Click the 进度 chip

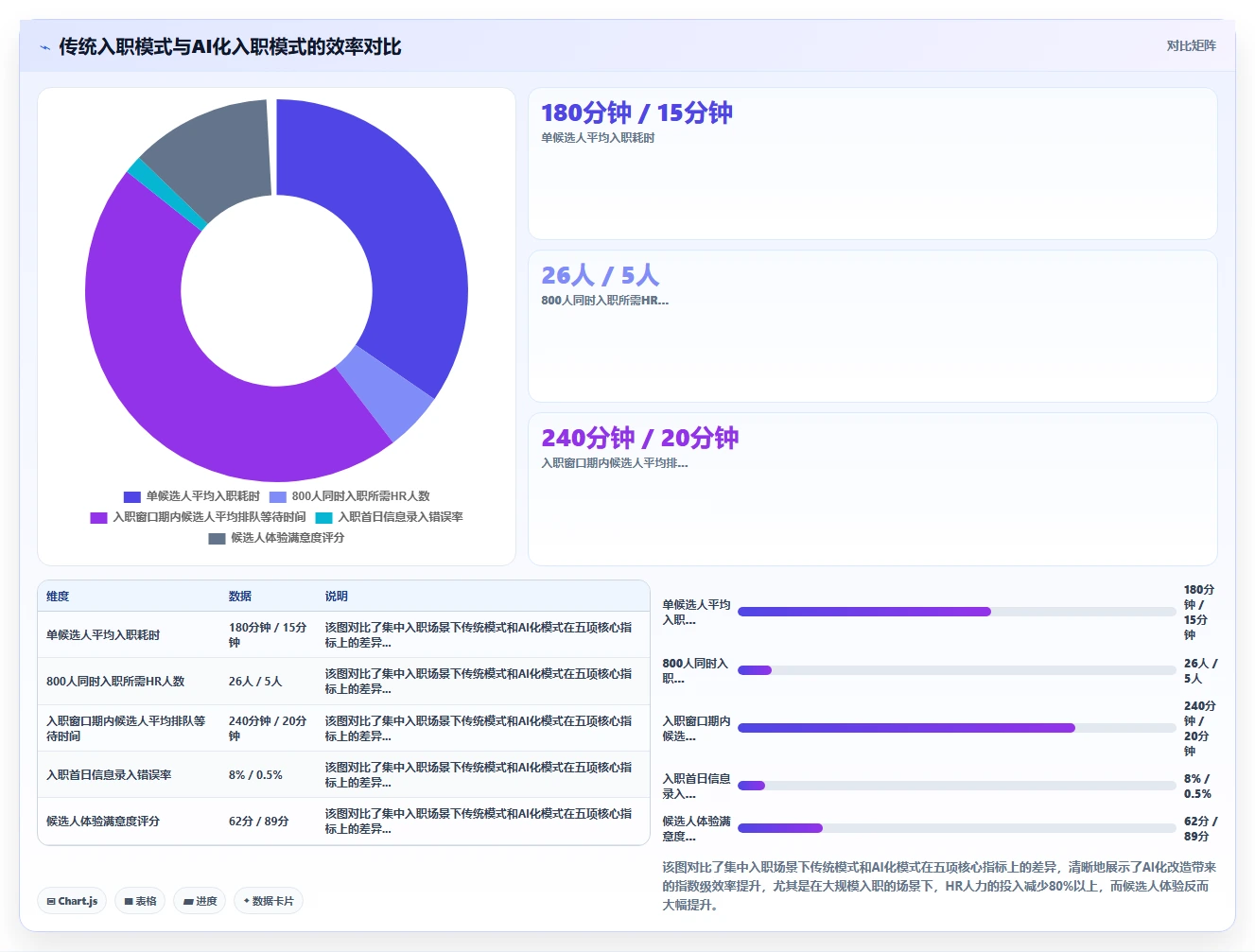(200, 901)
